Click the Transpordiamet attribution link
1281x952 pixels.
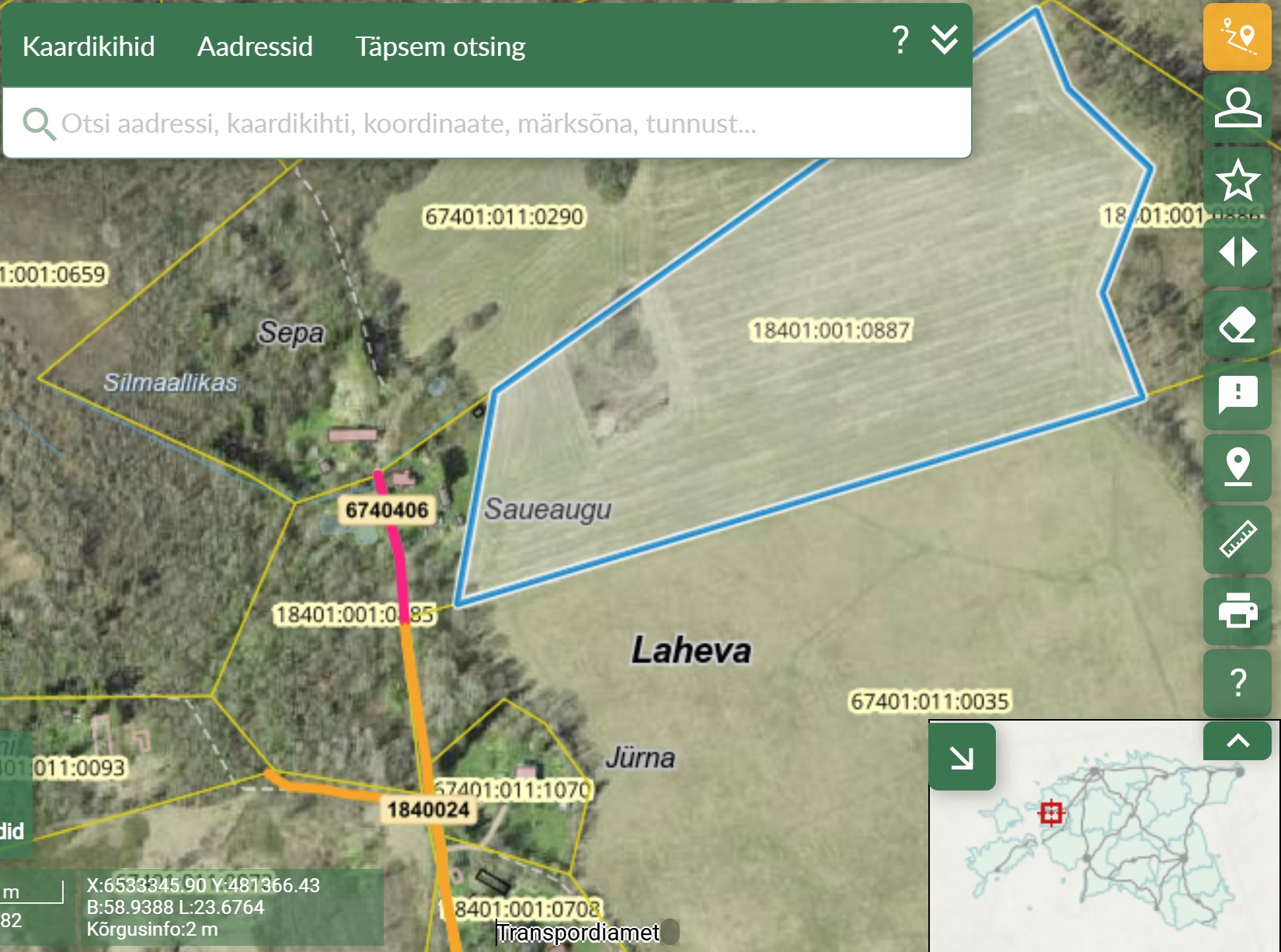[578, 932]
